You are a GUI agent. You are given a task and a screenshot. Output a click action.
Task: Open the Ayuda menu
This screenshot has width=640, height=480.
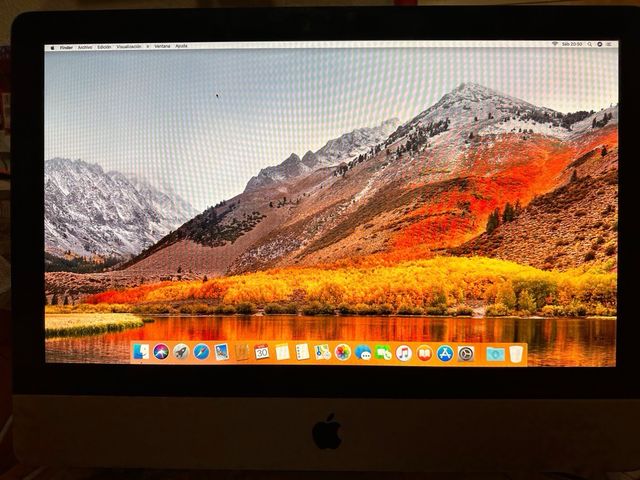(x=181, y=46)
